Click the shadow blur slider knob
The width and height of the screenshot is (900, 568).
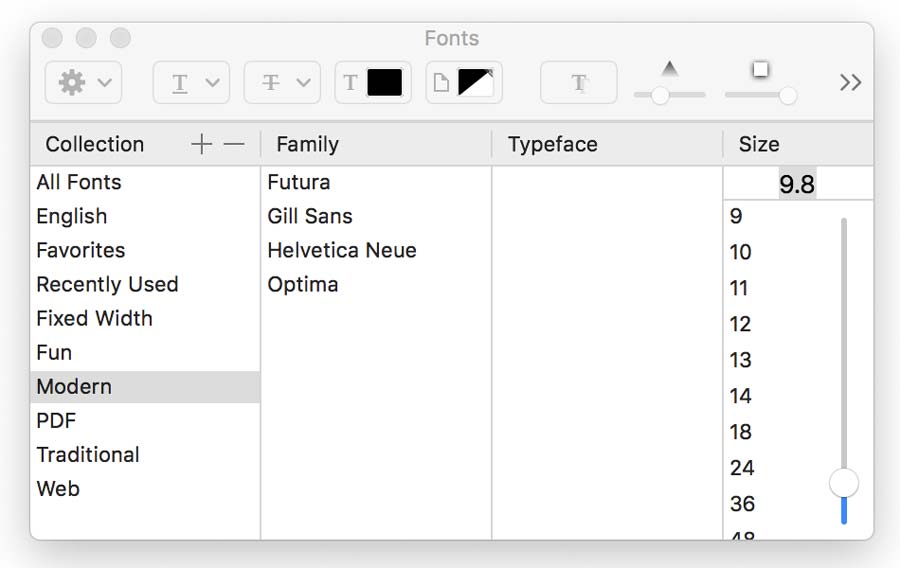(x=788, y=95)
